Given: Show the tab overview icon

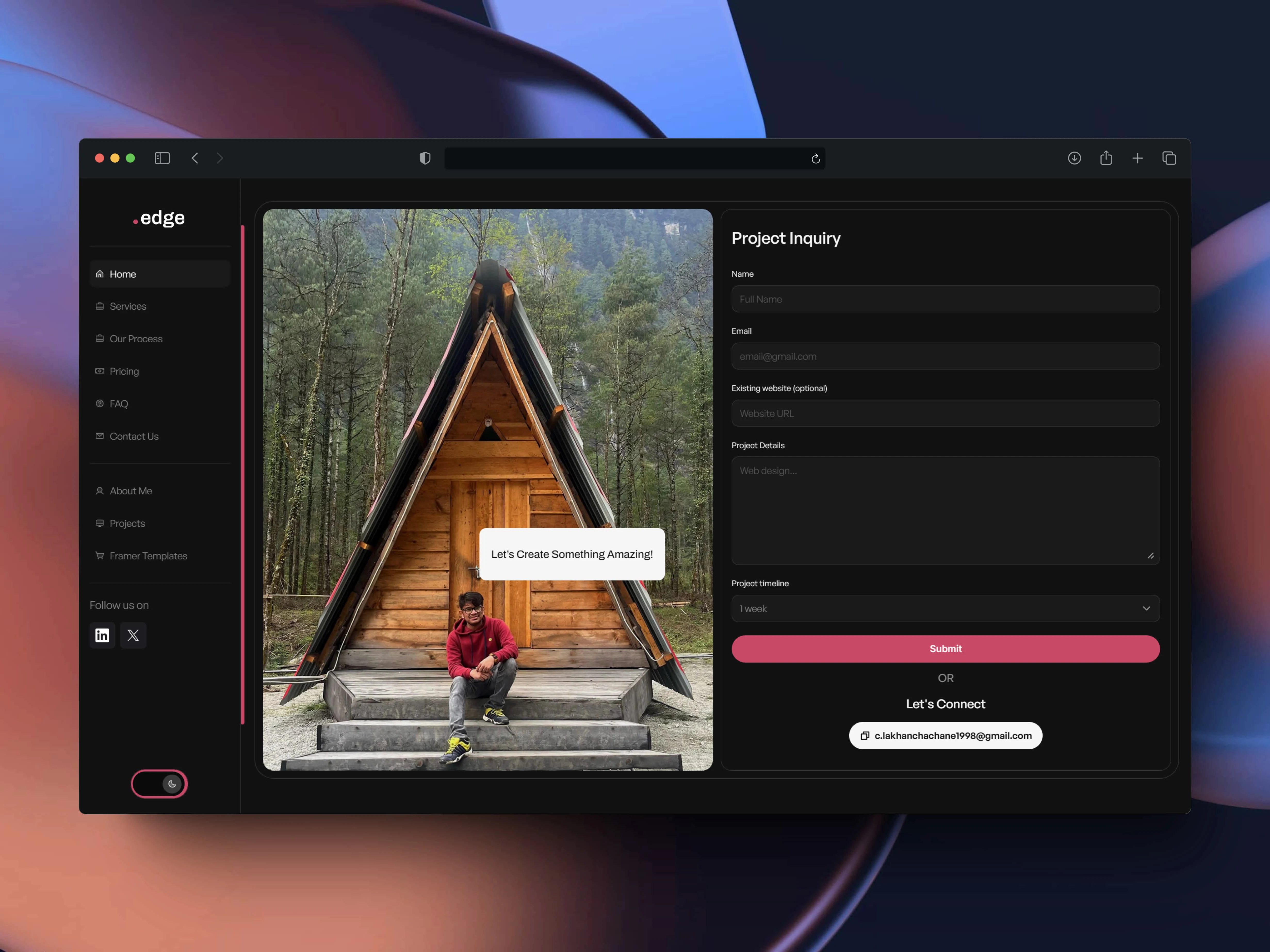Looking at the screenshot, I should point(1169,158).
